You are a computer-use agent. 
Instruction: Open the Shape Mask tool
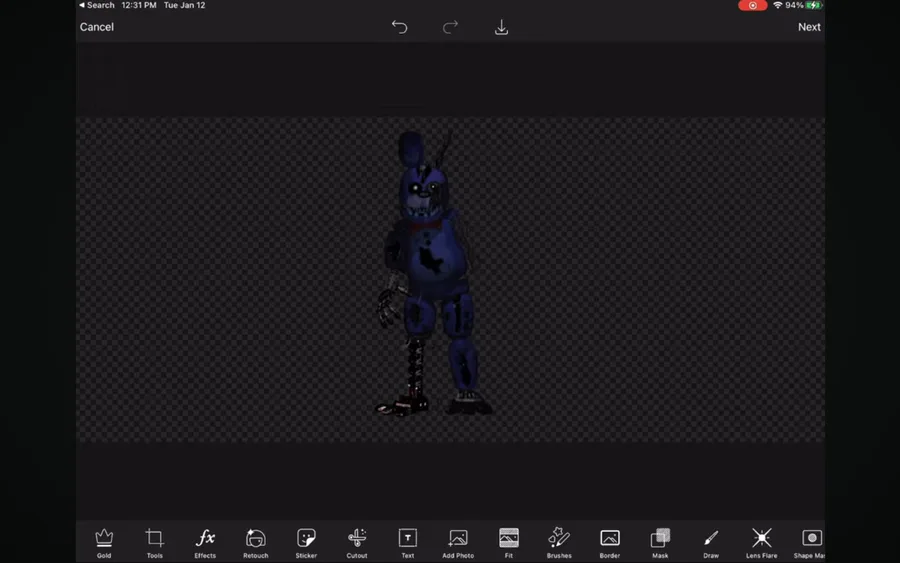[x=809, y=543]
